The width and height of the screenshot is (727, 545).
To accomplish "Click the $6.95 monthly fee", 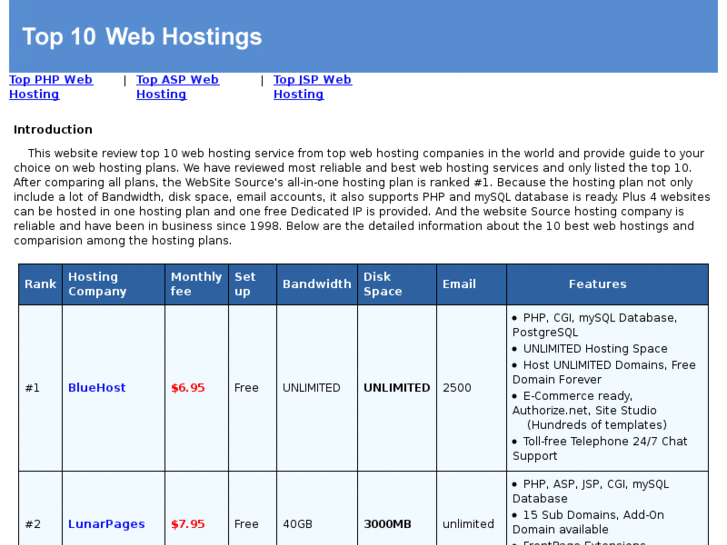I will point(188,388).
